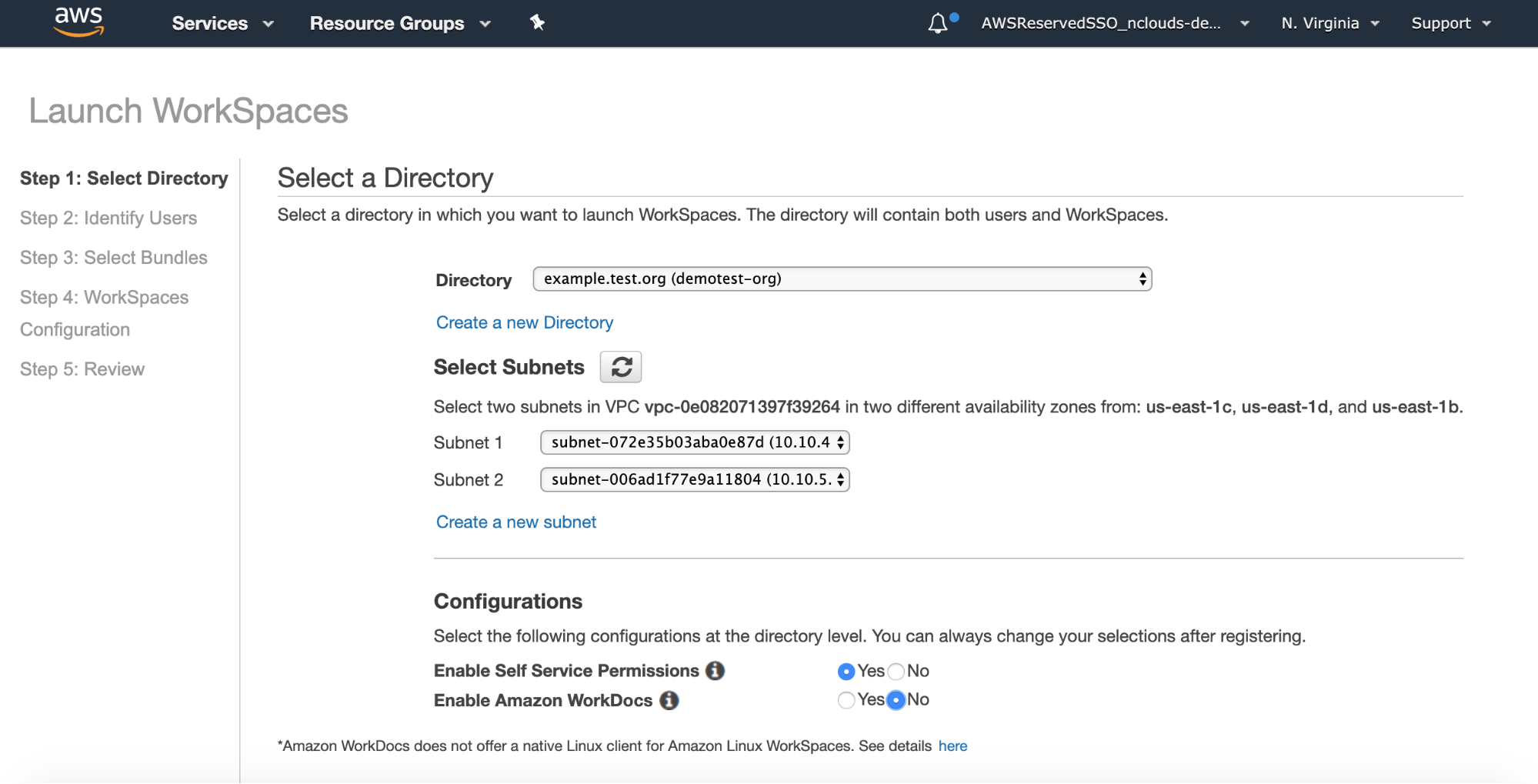Select Yes for Enable Amazon WorkDocs
Viewport: 1538px width, 784px height.
click(x=846, y=700)
